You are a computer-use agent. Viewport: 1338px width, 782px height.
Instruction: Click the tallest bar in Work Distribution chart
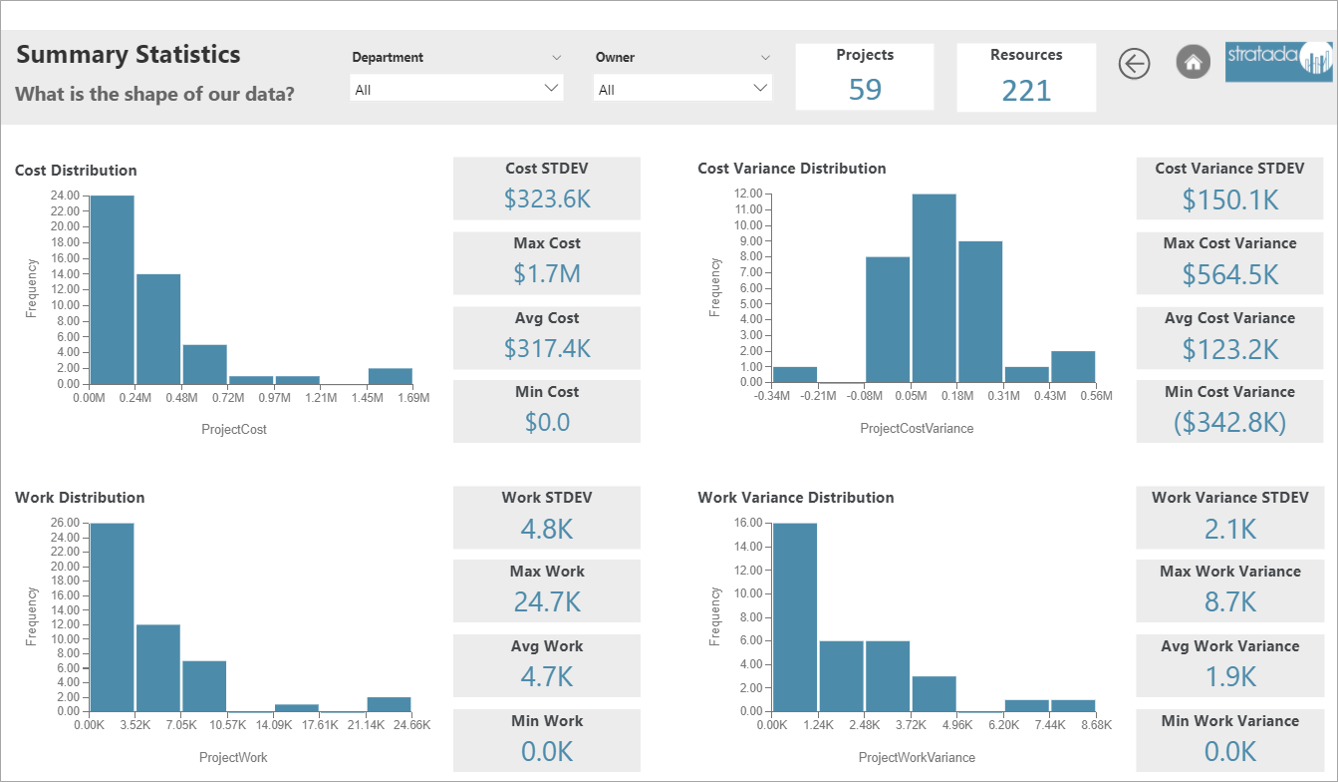pyautogui.click(x=111, y=616)
